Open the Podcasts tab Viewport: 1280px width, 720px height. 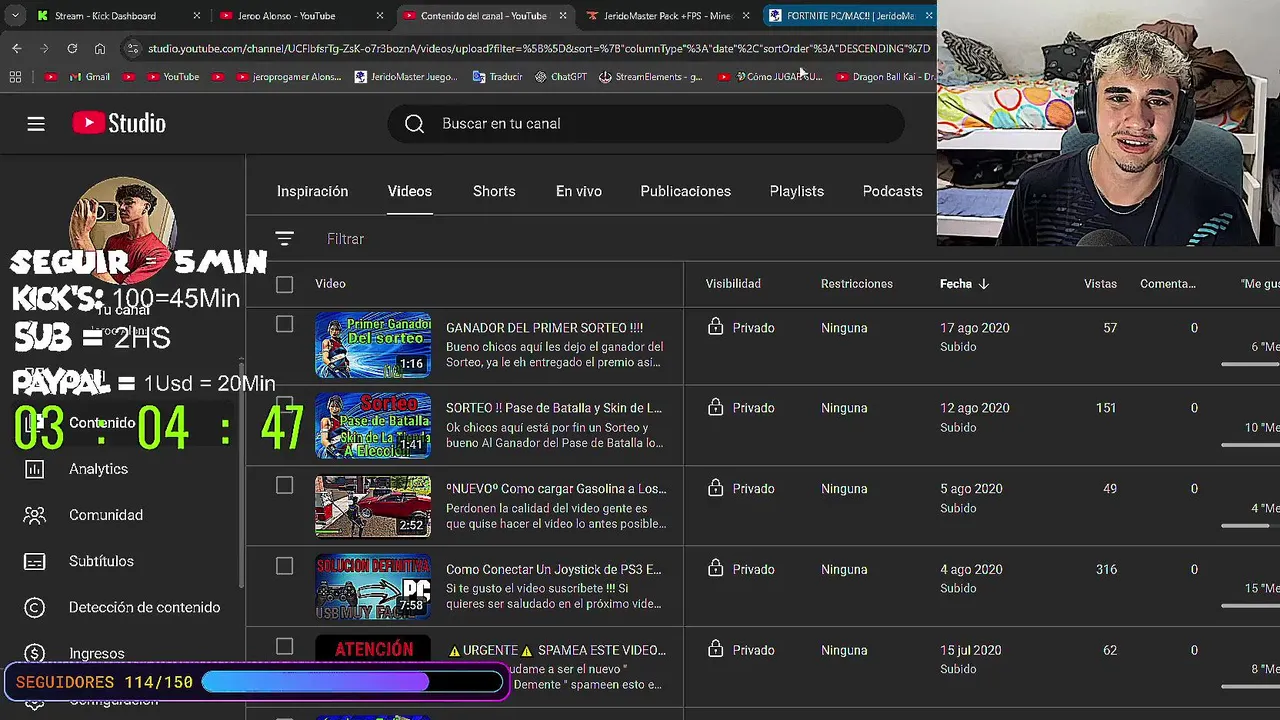[893, 191]
